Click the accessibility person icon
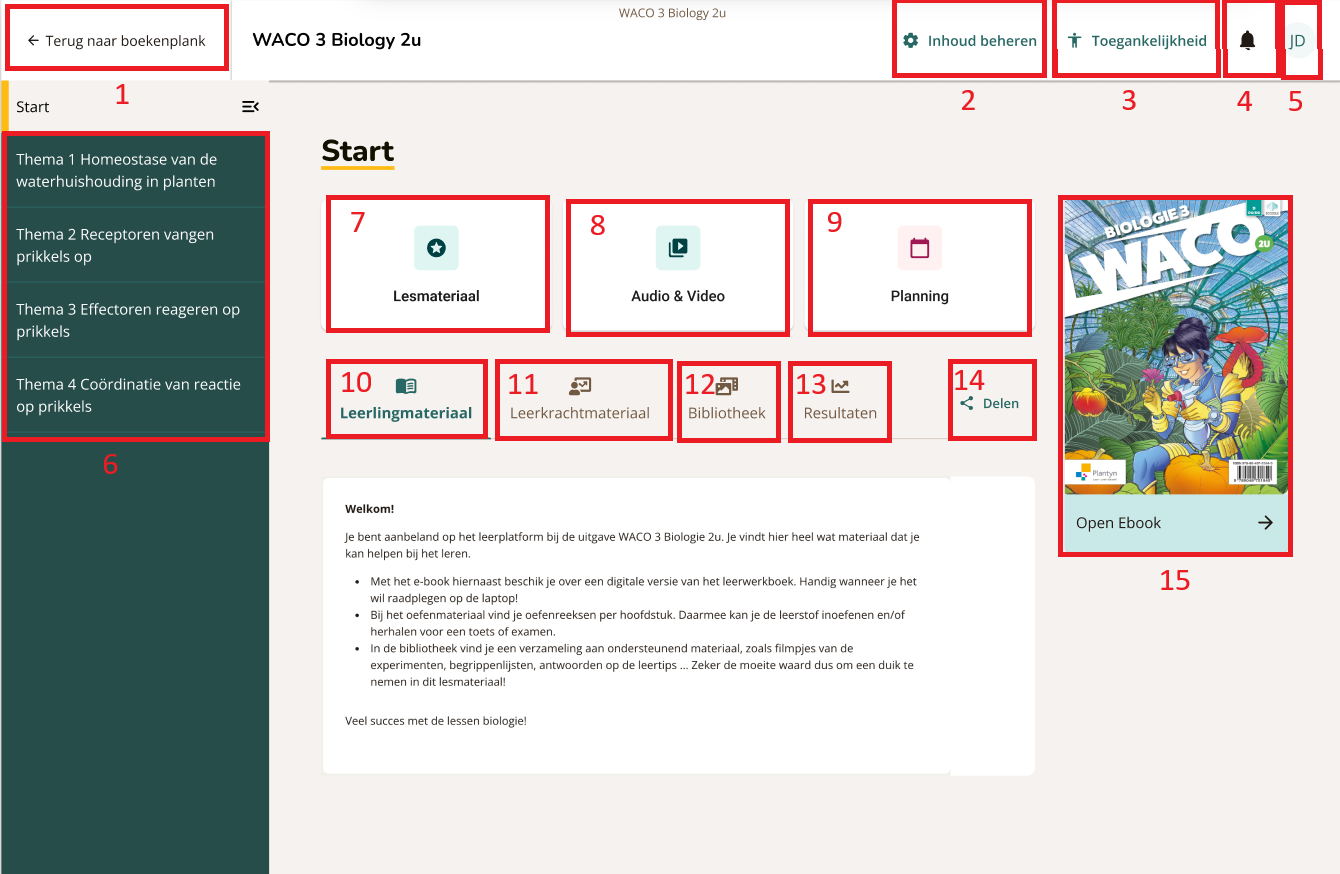Viewport: 1340px width, 874px height. pyautogui.click(x=1075, y=41)
